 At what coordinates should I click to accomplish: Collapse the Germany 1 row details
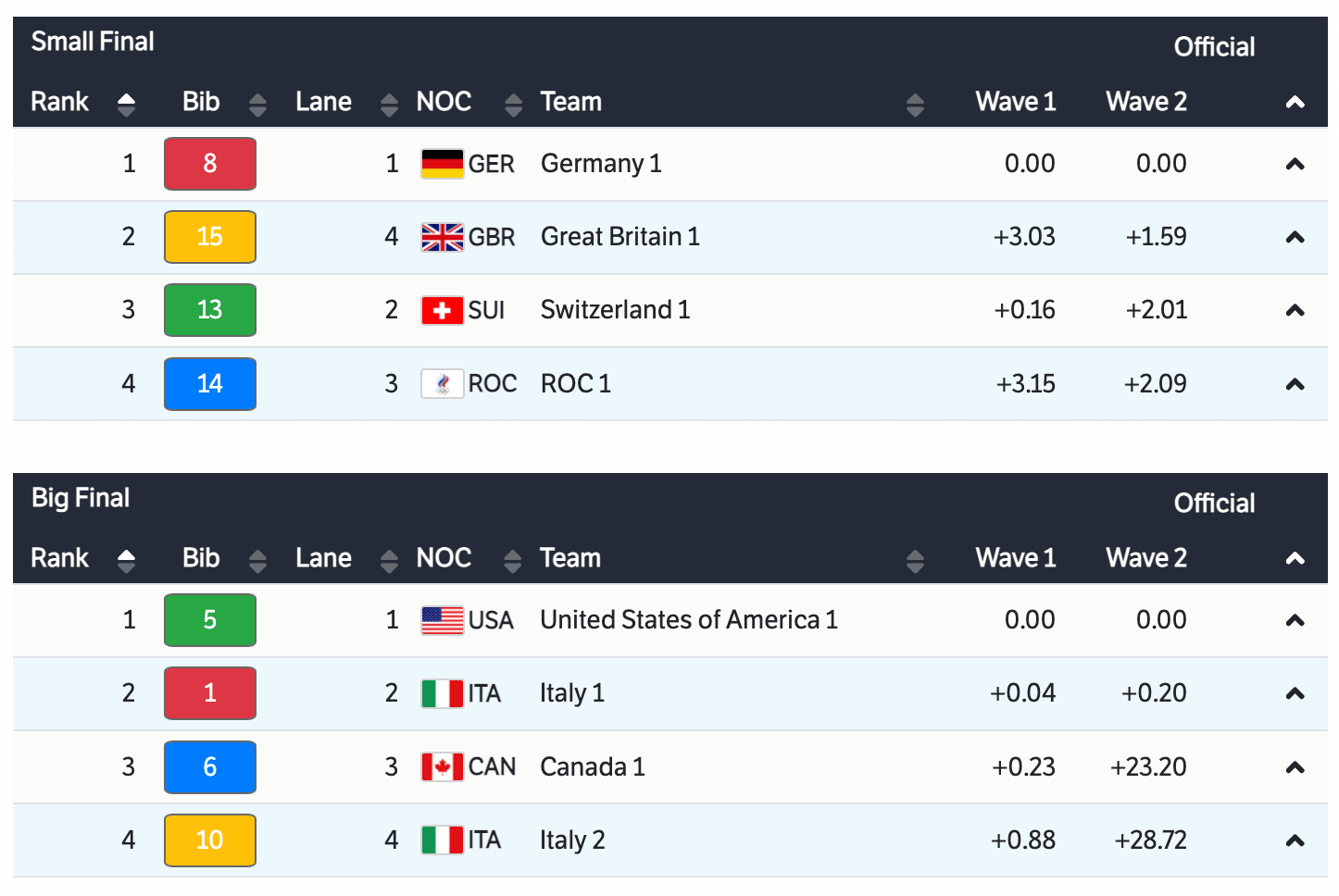click(x=1295, y=164)
